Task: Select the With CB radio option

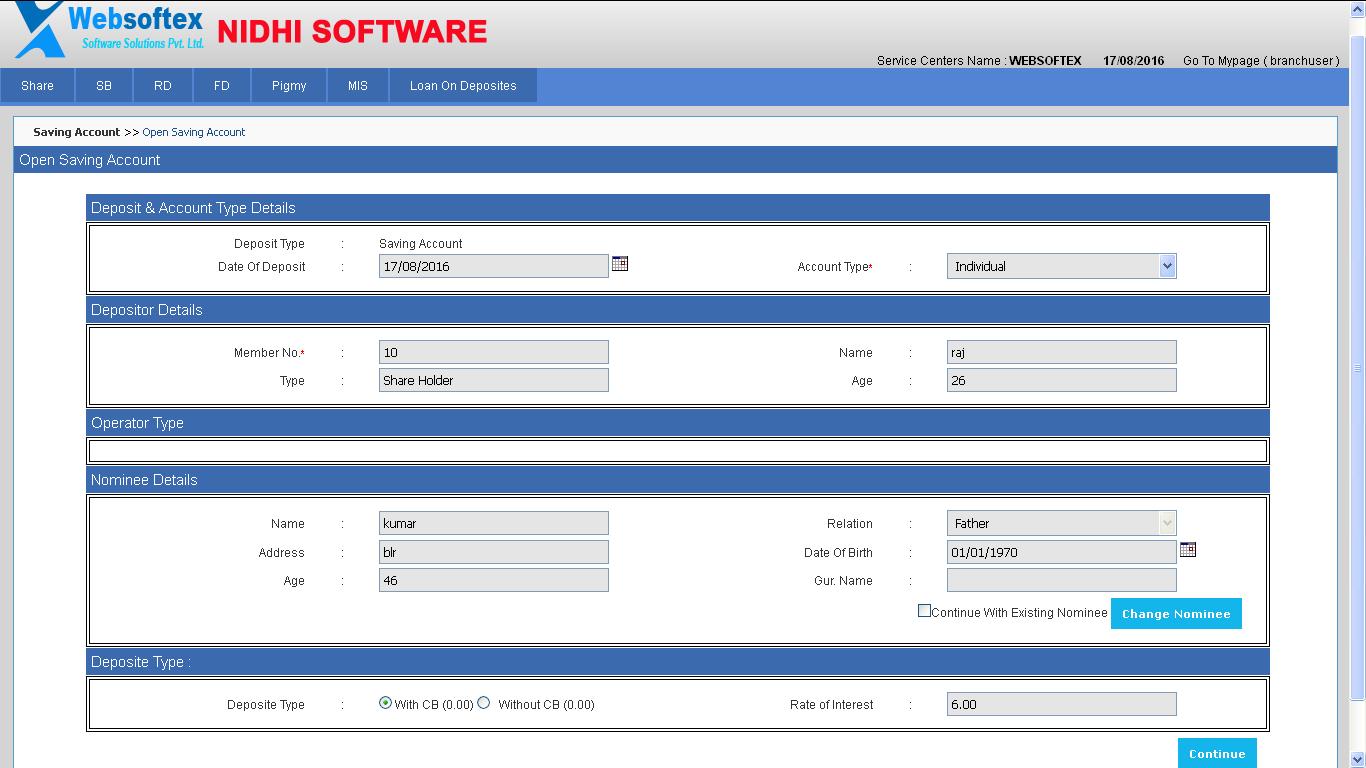Action: [x=385, y=703]
